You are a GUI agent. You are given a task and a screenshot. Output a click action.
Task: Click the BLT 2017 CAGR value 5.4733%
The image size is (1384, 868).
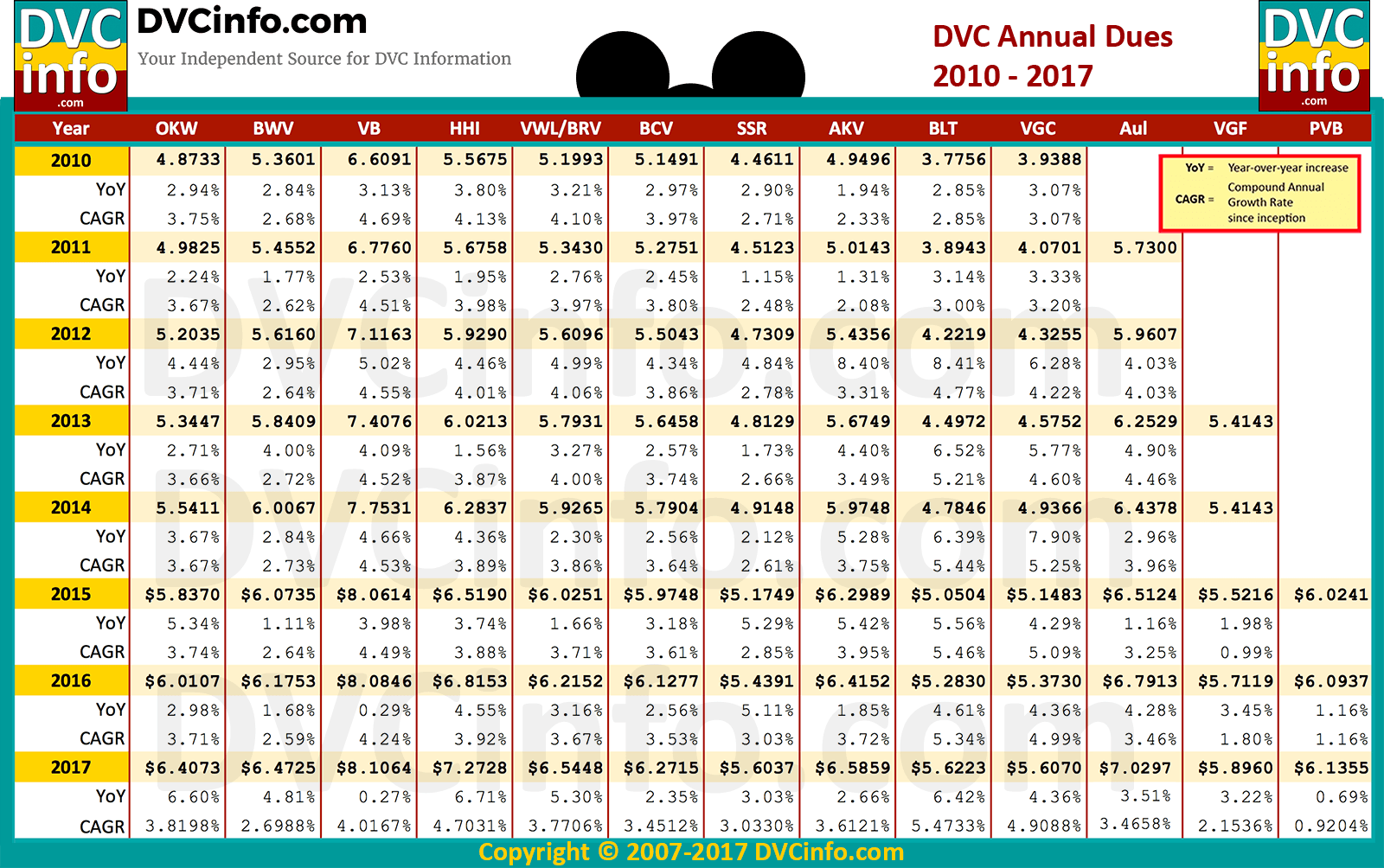click(x=948, y=826)
